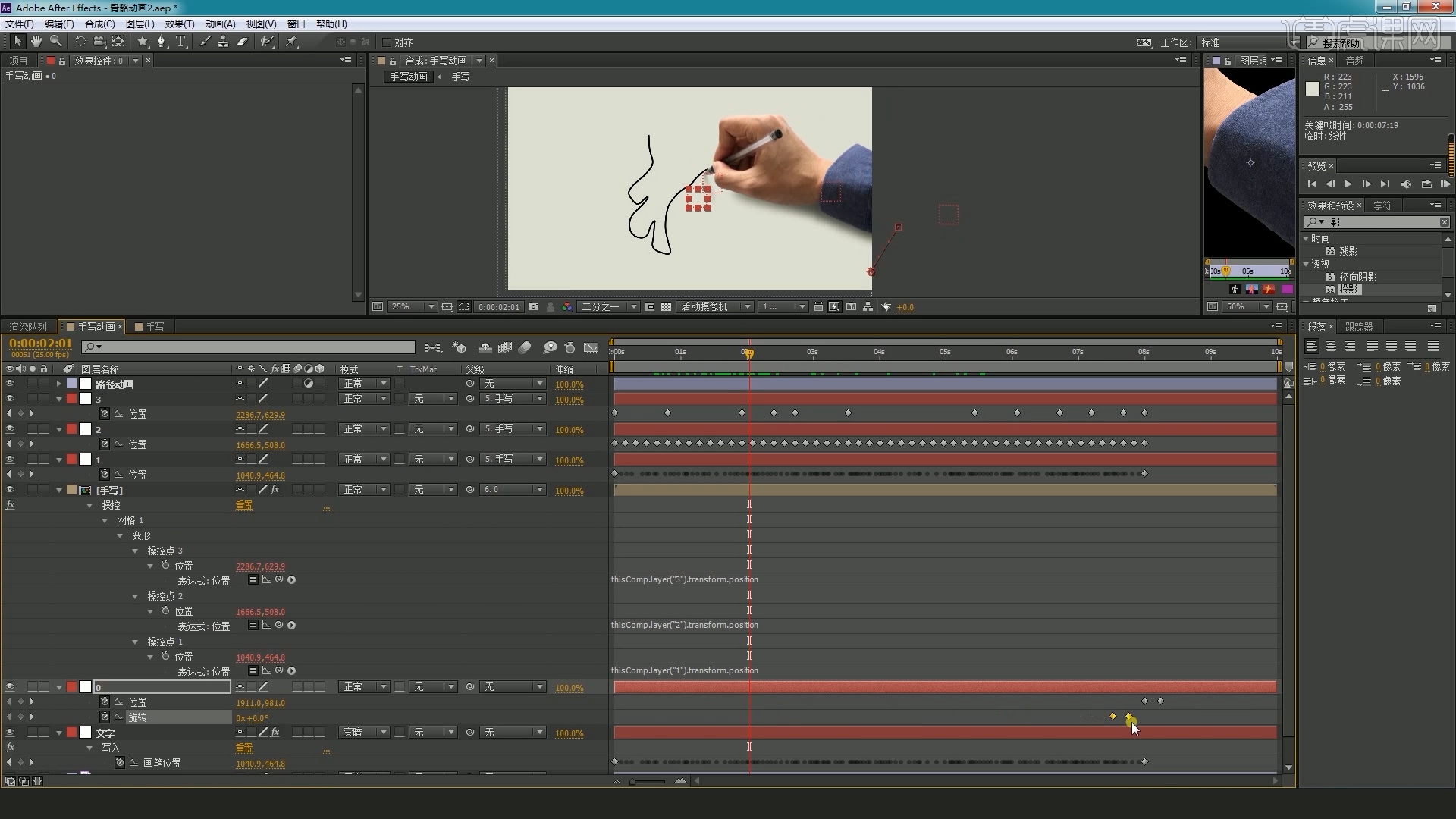Collapse the 操控 effect group
Screen dimensions: 1456x819
(x=89, y=505)
